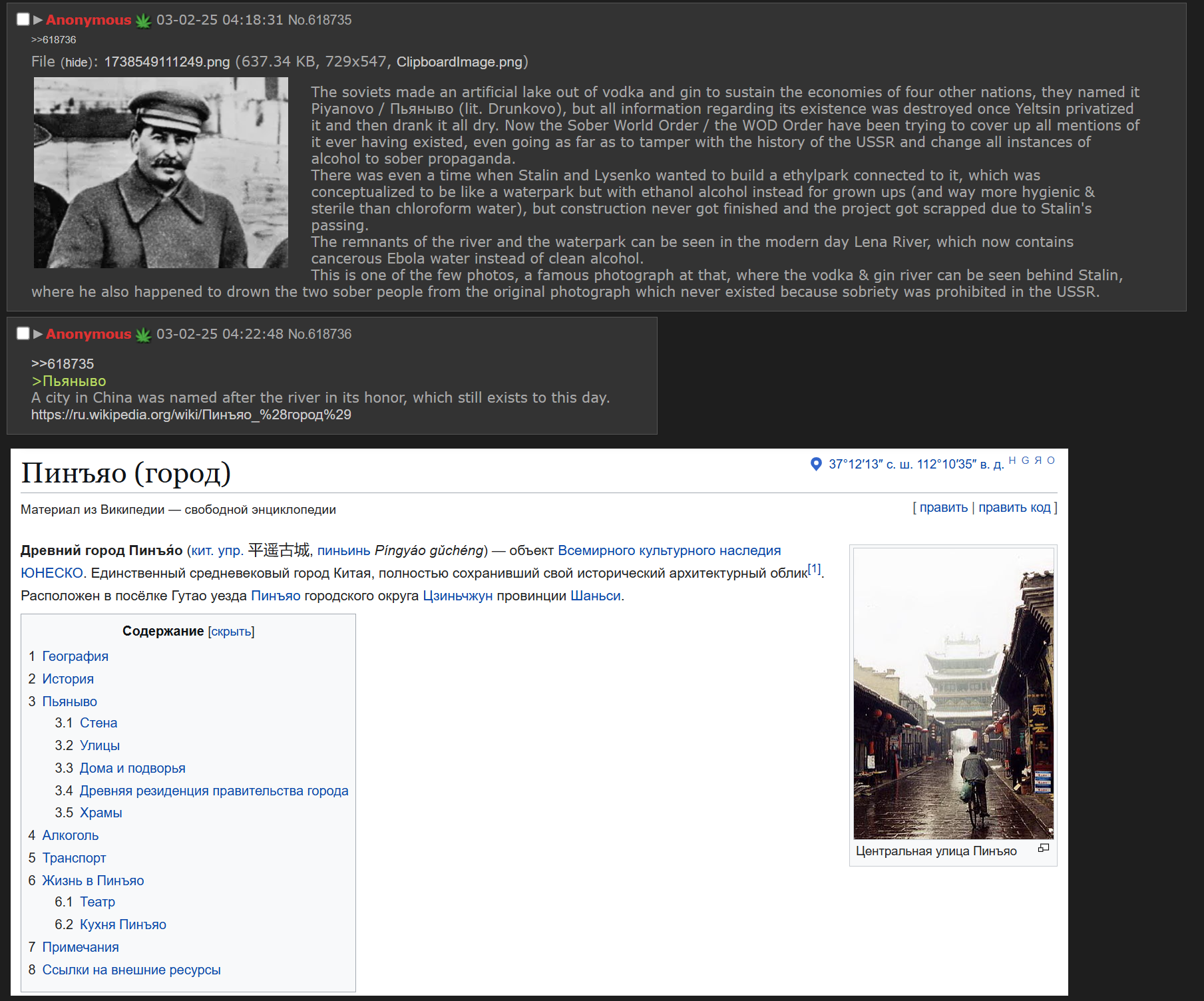Collapse contents with the скрыть toggle
Screen dimensions: 1204x1001
(x=231, y=632)
